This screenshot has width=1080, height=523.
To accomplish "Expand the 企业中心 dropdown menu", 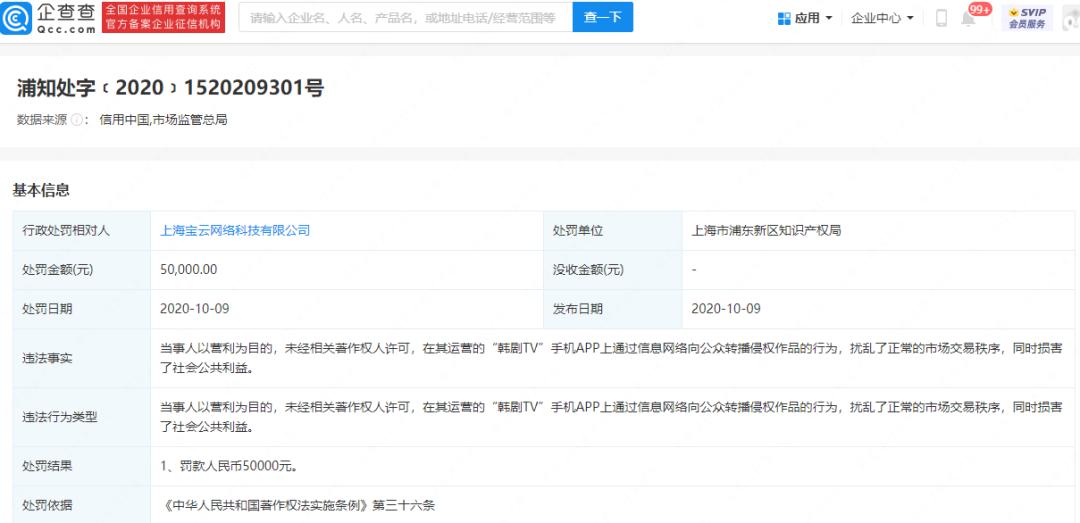I will click(x=882, y=18).
